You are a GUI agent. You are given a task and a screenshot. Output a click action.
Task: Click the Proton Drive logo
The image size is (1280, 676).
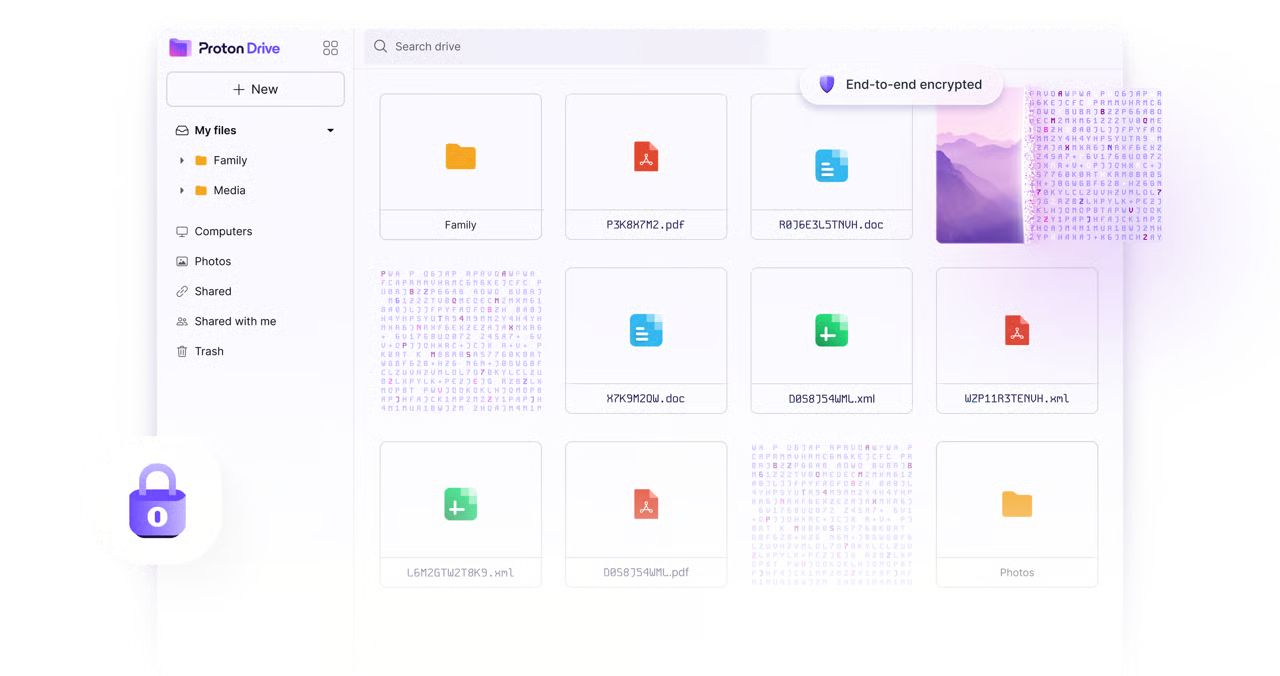[224, 47]
